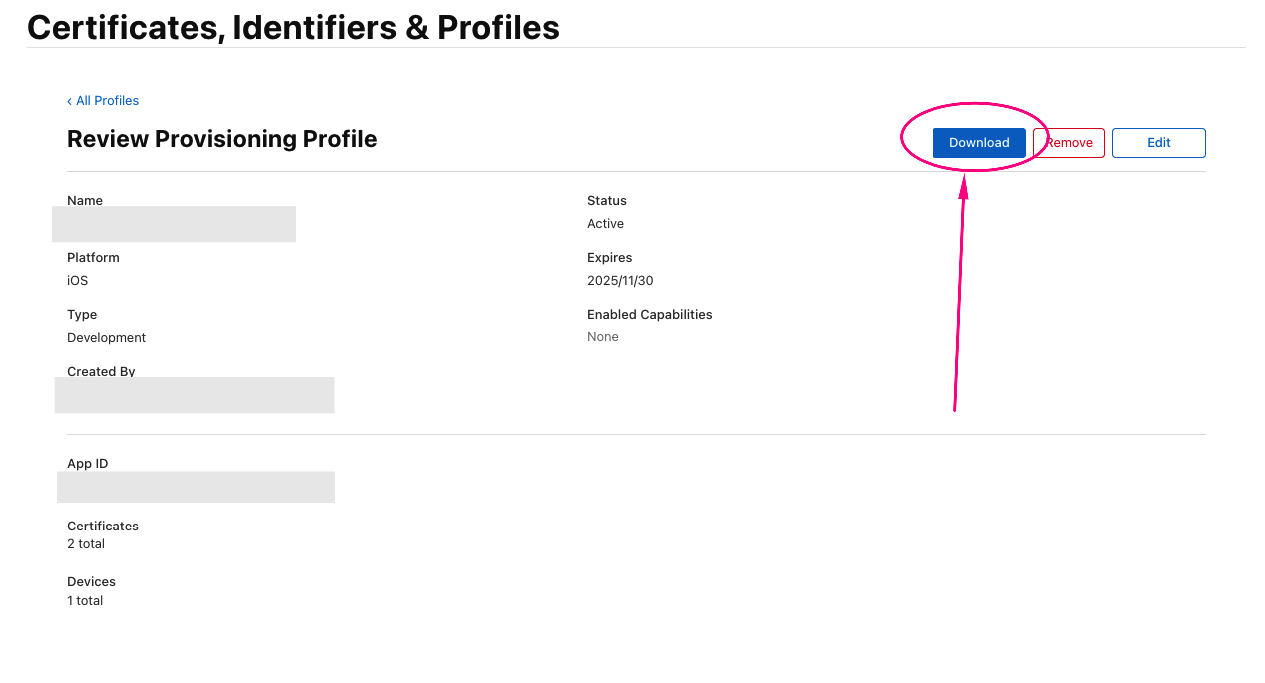The height and width of the screenshot is (683, 1265).
Task: Click the Edit button
Action: [1158, 142]
